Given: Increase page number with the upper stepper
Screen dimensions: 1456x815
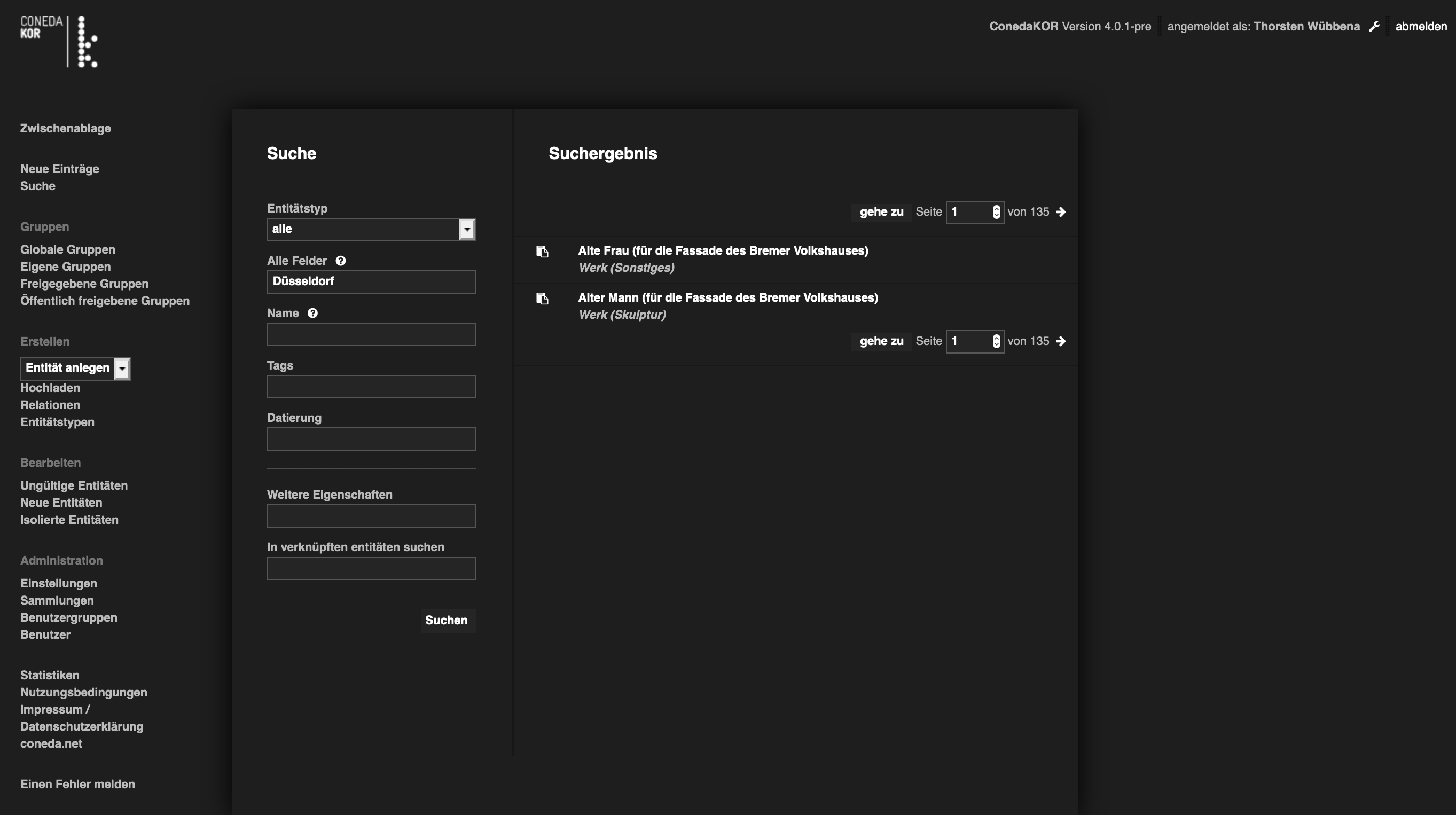Looking at the screenshot, I should point(996,209).
